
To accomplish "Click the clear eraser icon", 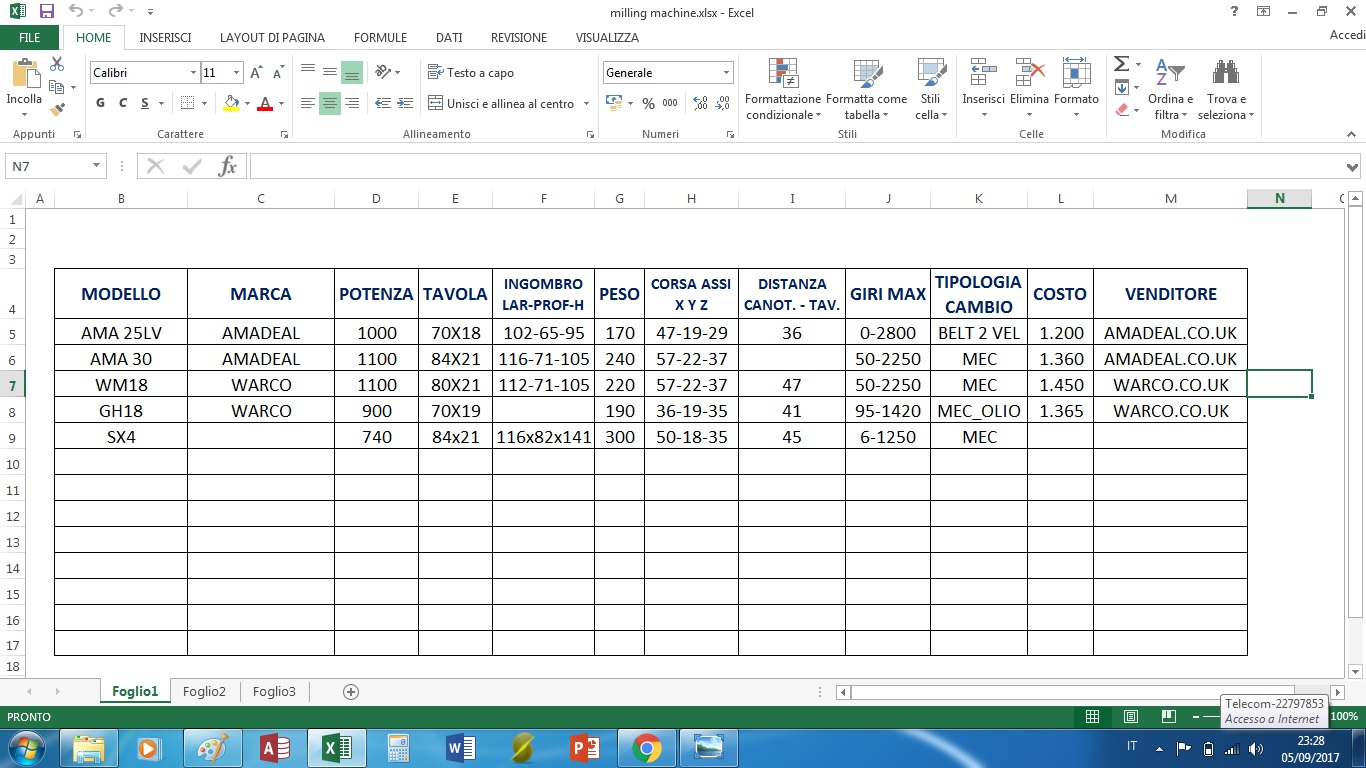I will tap(1122, 109).
